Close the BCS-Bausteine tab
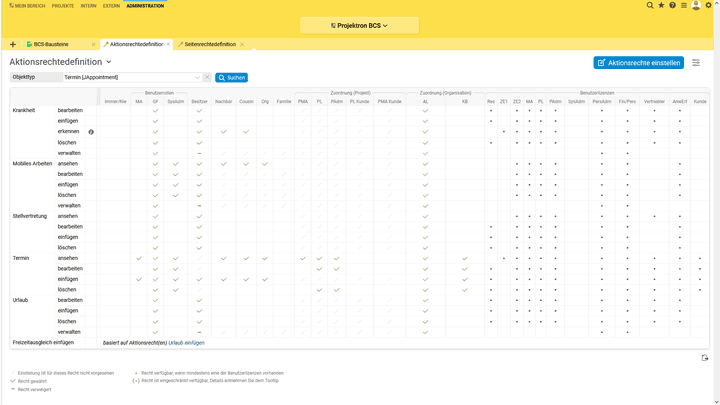720x405 pixels. pos(93,45)
